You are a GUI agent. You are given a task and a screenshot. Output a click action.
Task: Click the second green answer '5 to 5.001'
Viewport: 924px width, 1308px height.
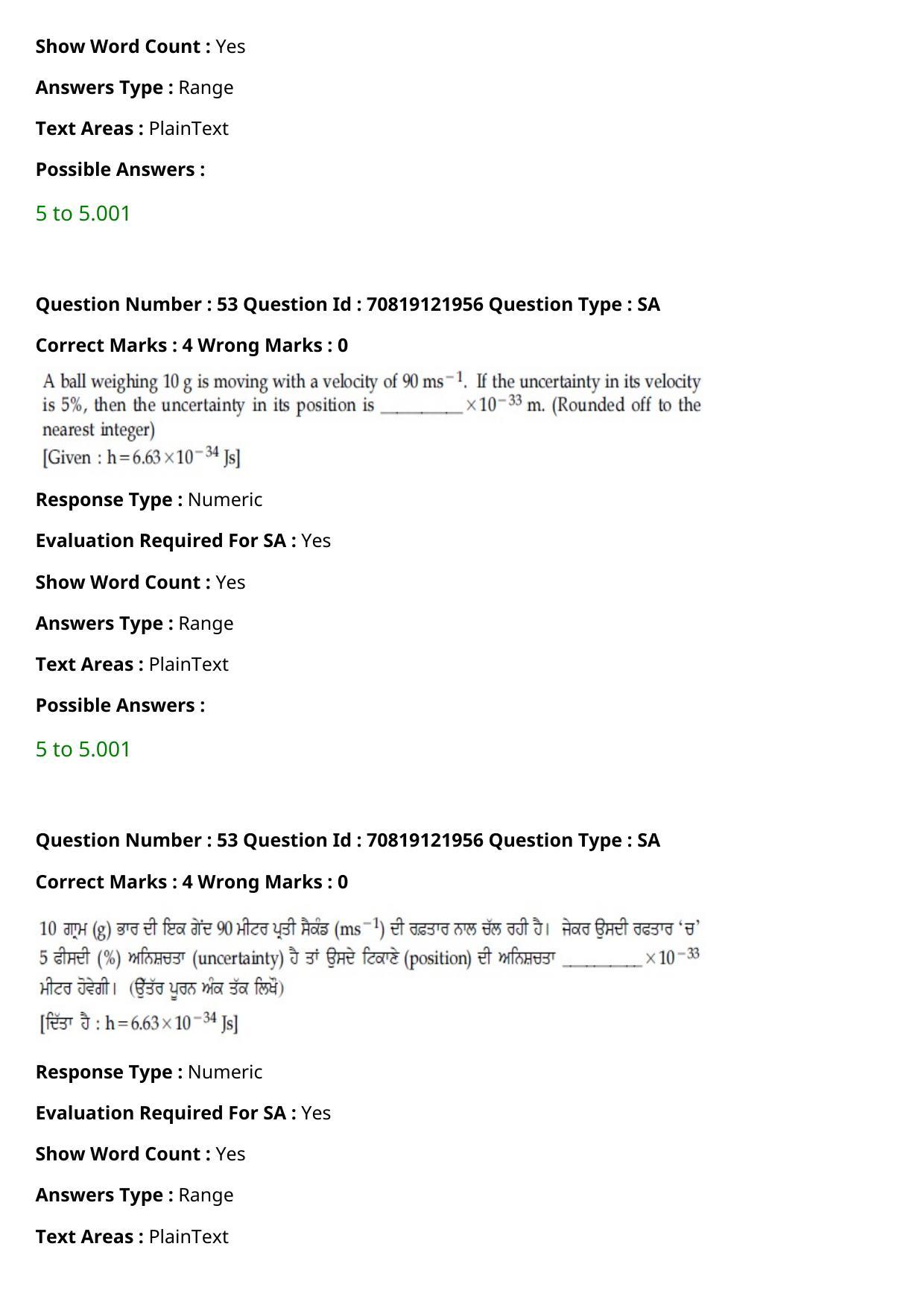[x=83, y=749]
